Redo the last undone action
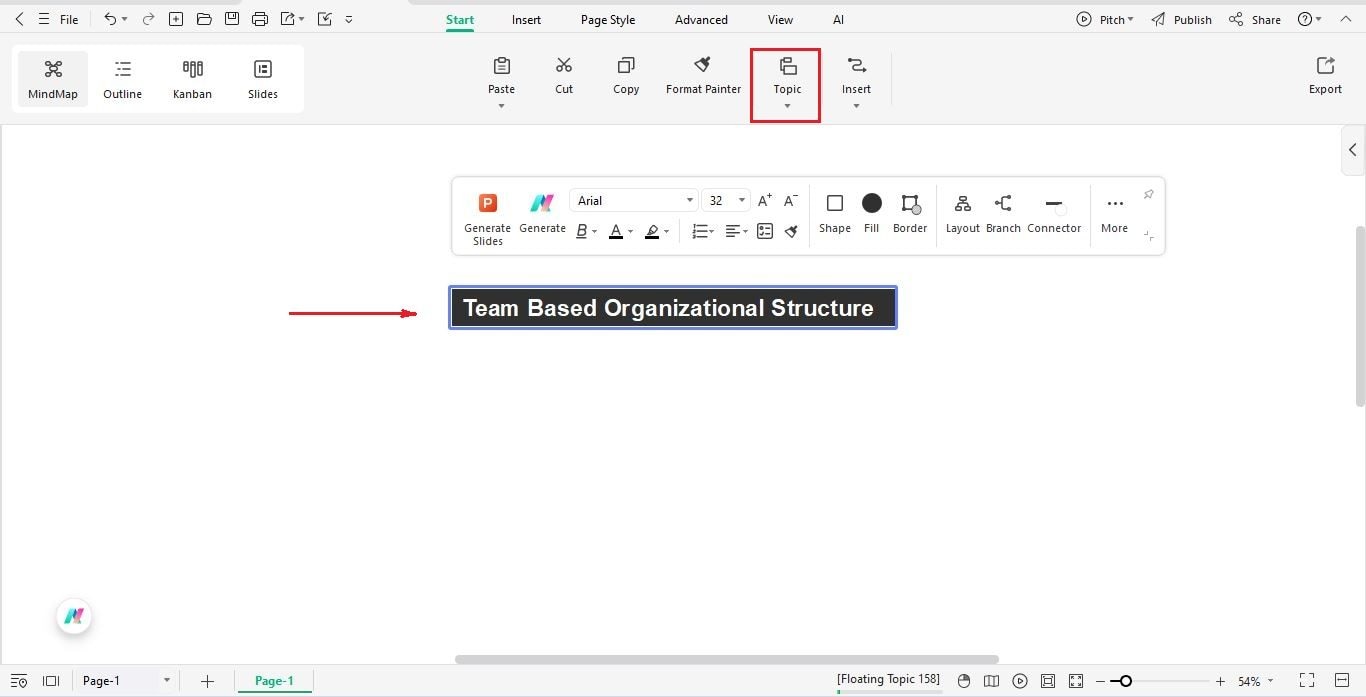The image size is (1366, 697). [148, 19]
